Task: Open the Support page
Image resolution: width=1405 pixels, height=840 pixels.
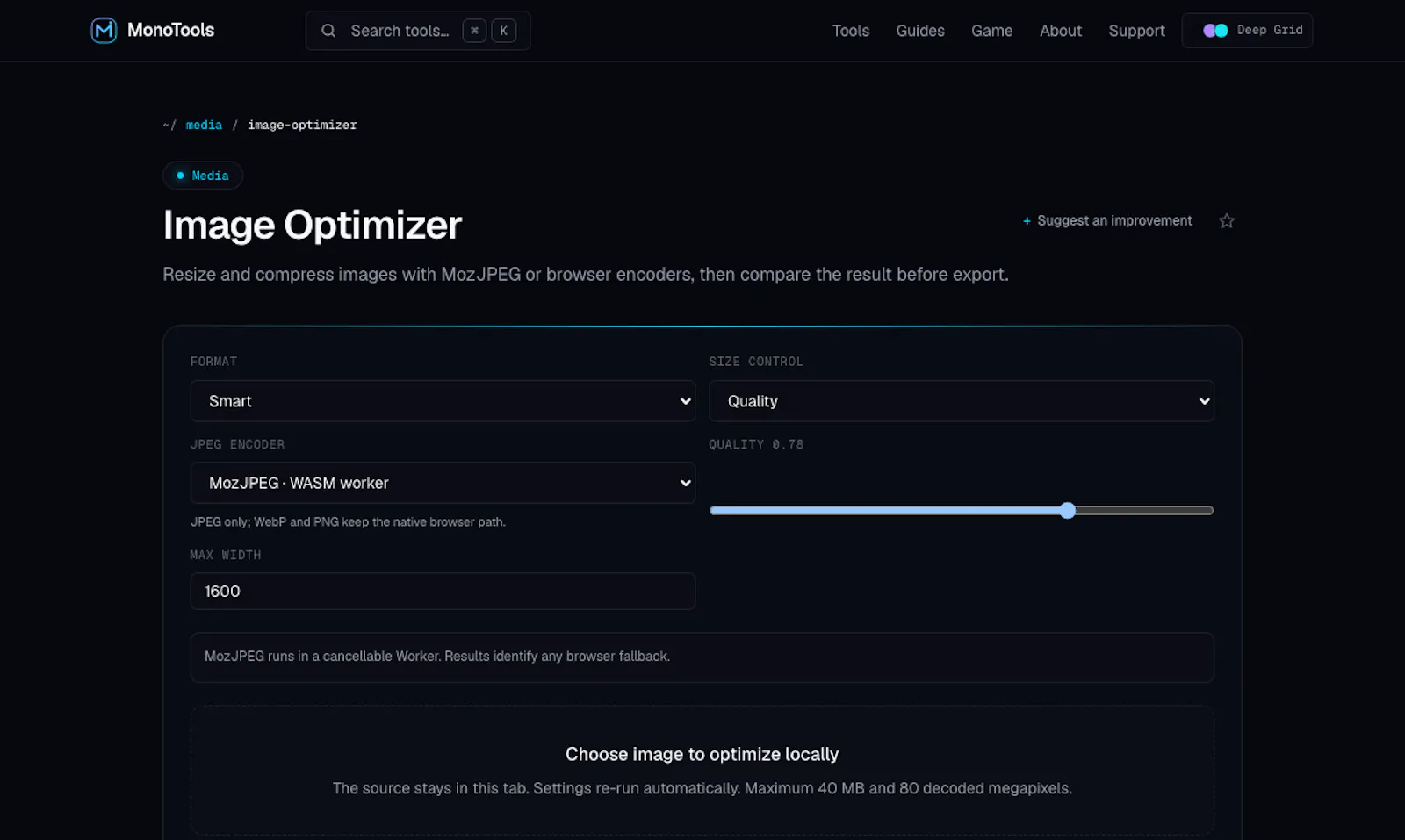Action: (x=1136, y=31)
